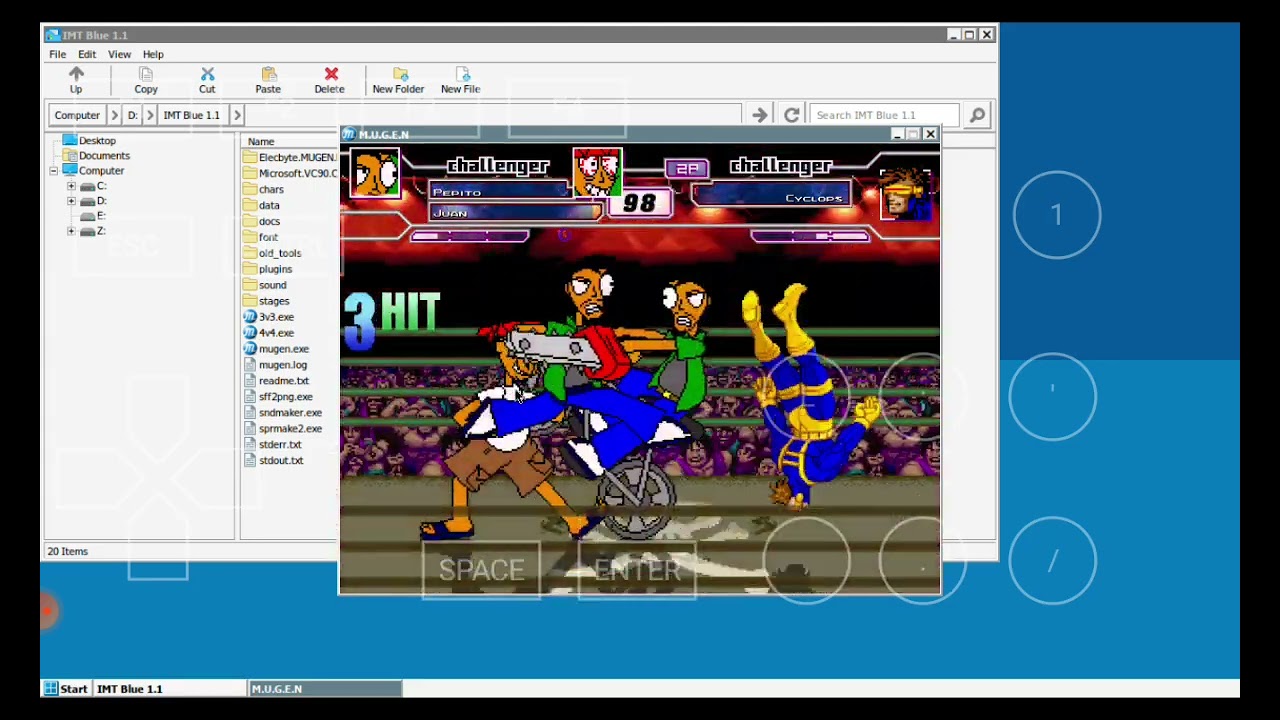Tap the on-screen '/' circle button
Screen dimensions: 1280x720
(1052, 561)
